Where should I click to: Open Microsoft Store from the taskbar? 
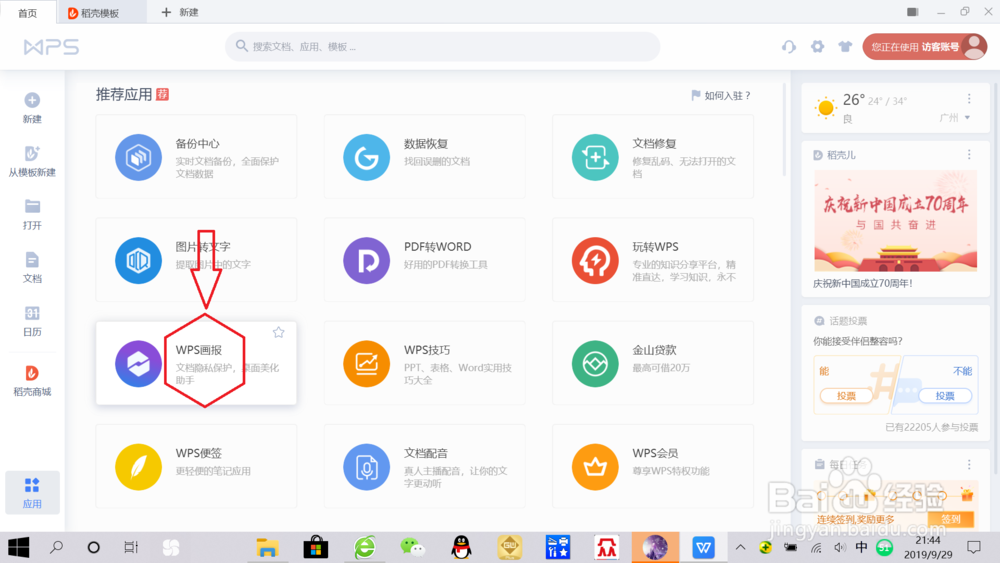(x=316, y=547)
